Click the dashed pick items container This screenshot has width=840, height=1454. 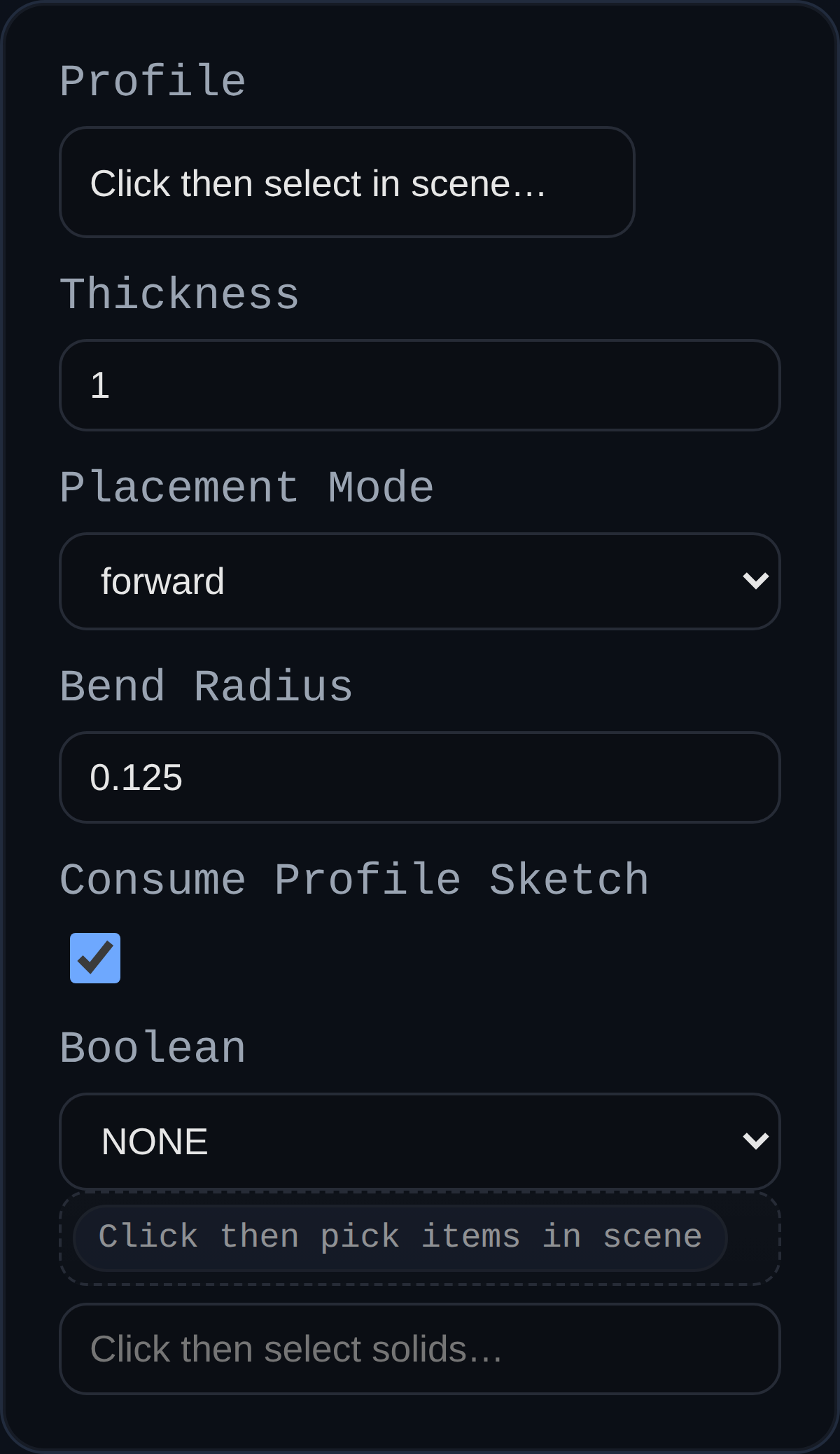coord(420,1236)
